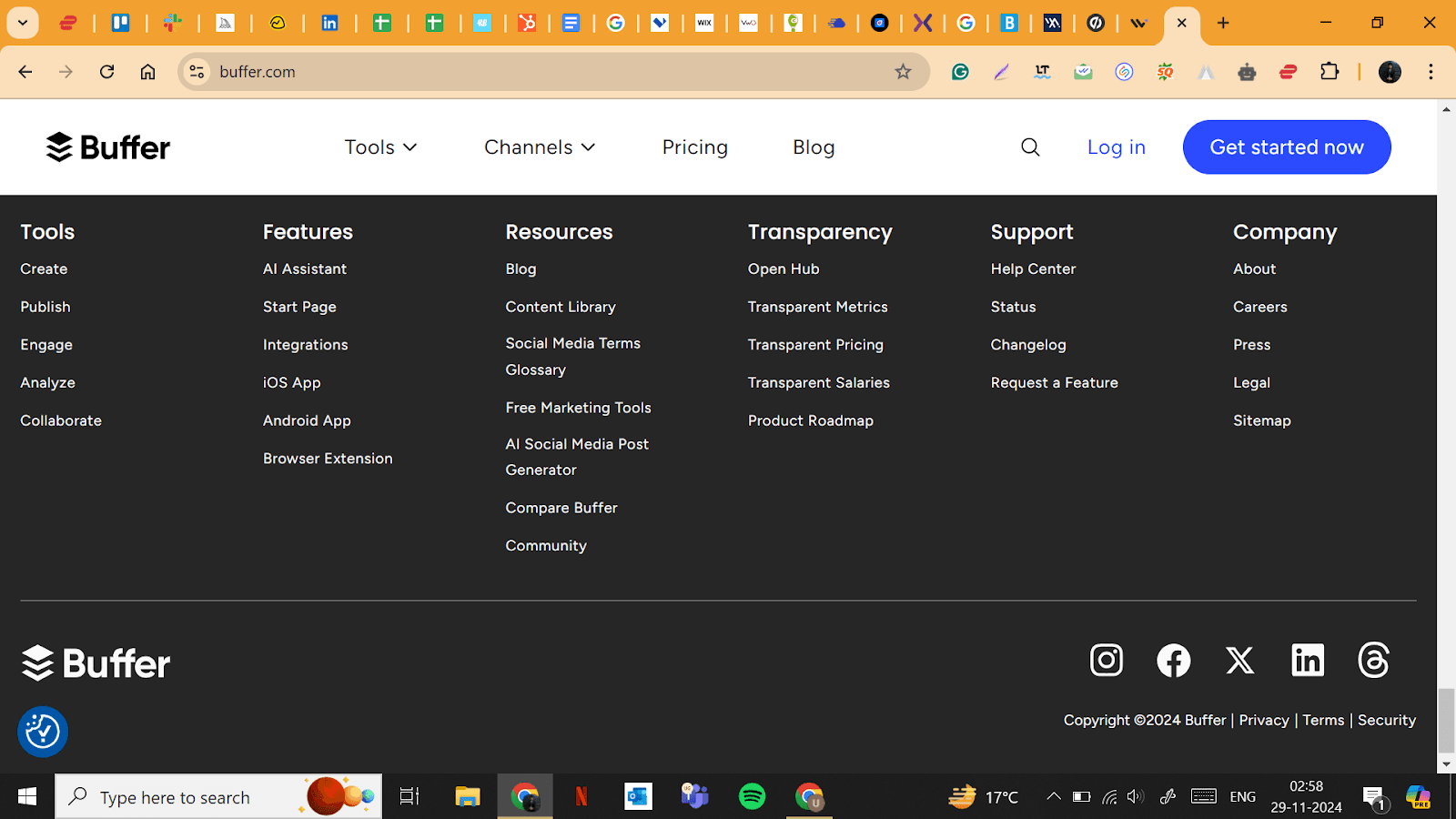This screenshot has width=1456, height=819.
Task: Open the Transparent Salaries link
Action: tap(819, 383)
